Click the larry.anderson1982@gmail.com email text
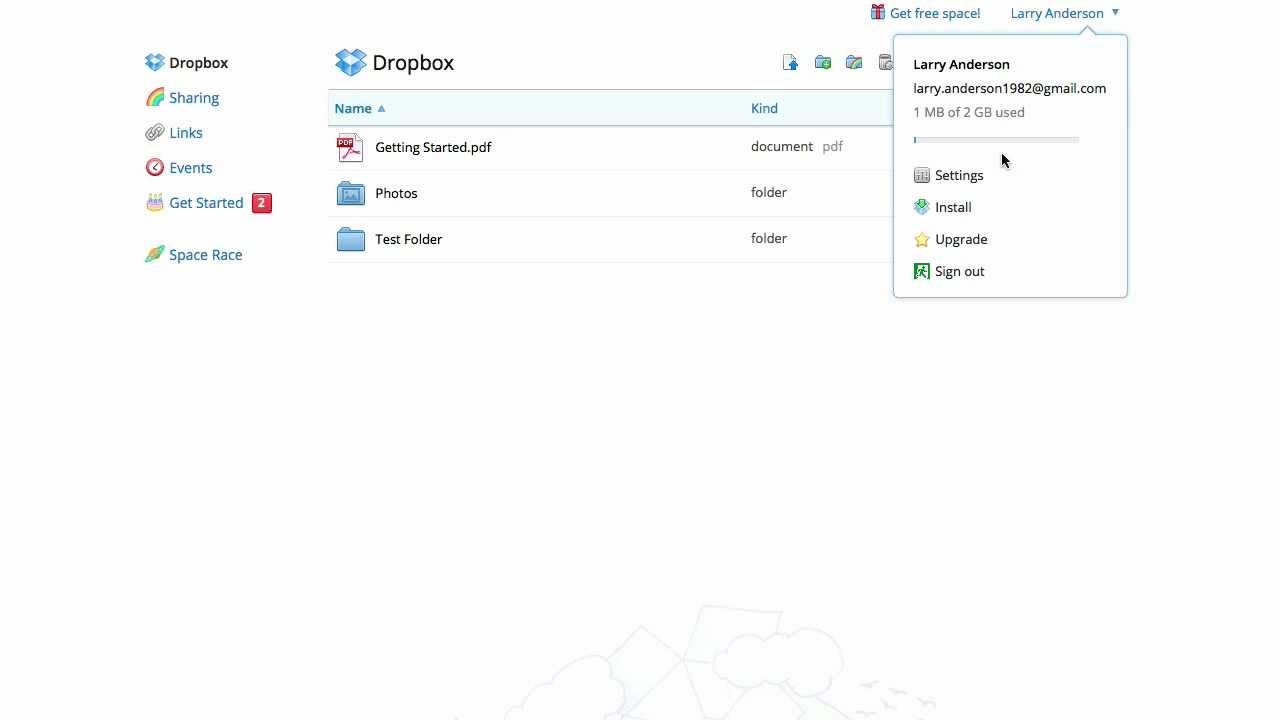The image size is (1280, 720). 1009,88
